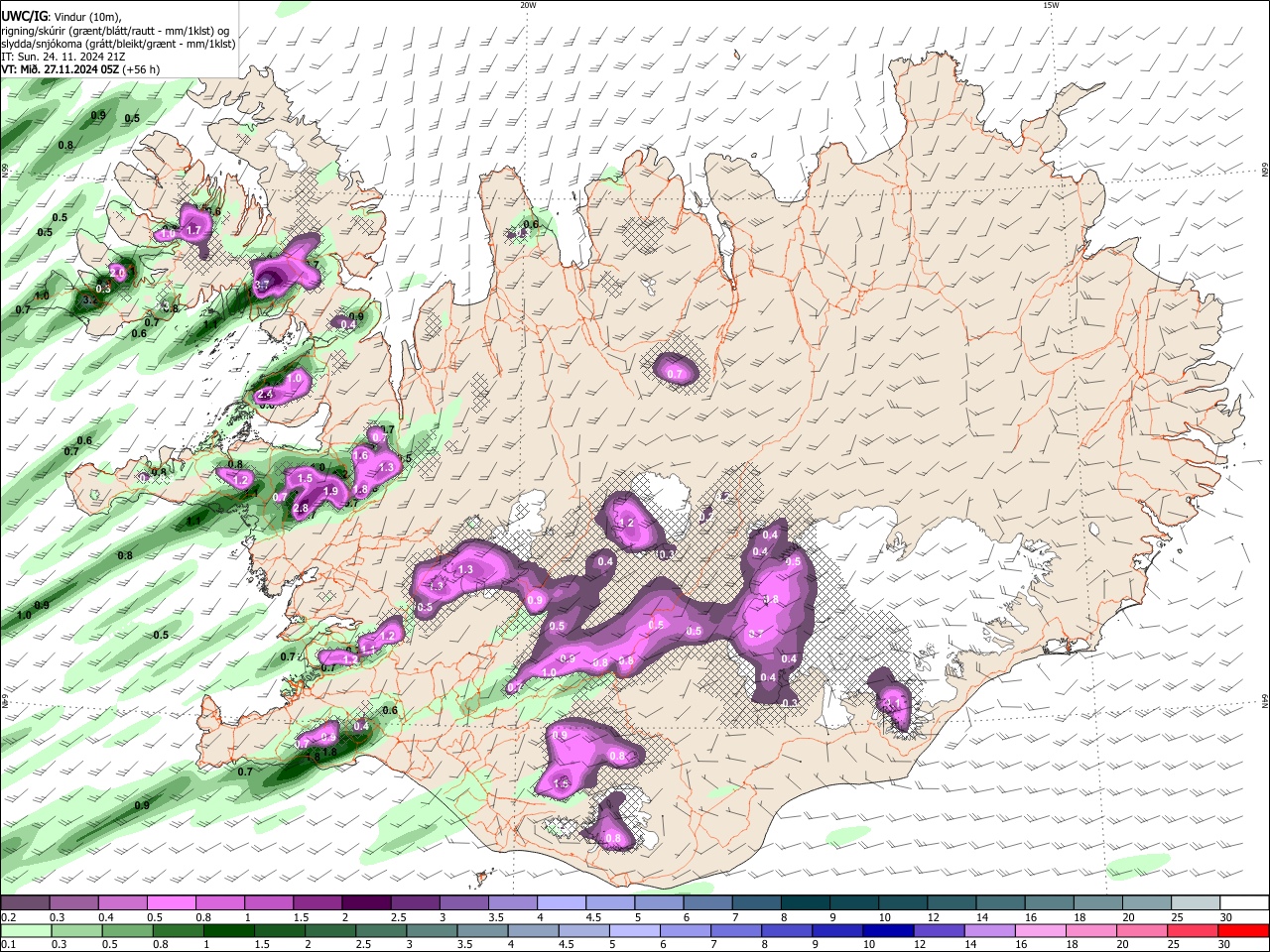
Task: Click the '2.1' snowfall value in the southeast
Action: 894,703
